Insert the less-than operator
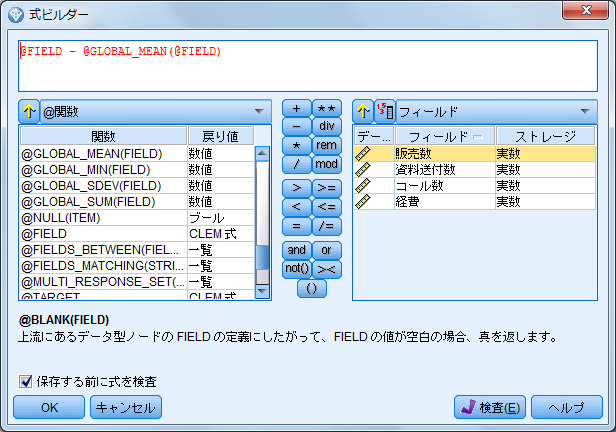616x432 pixels. tap(297, 207)
